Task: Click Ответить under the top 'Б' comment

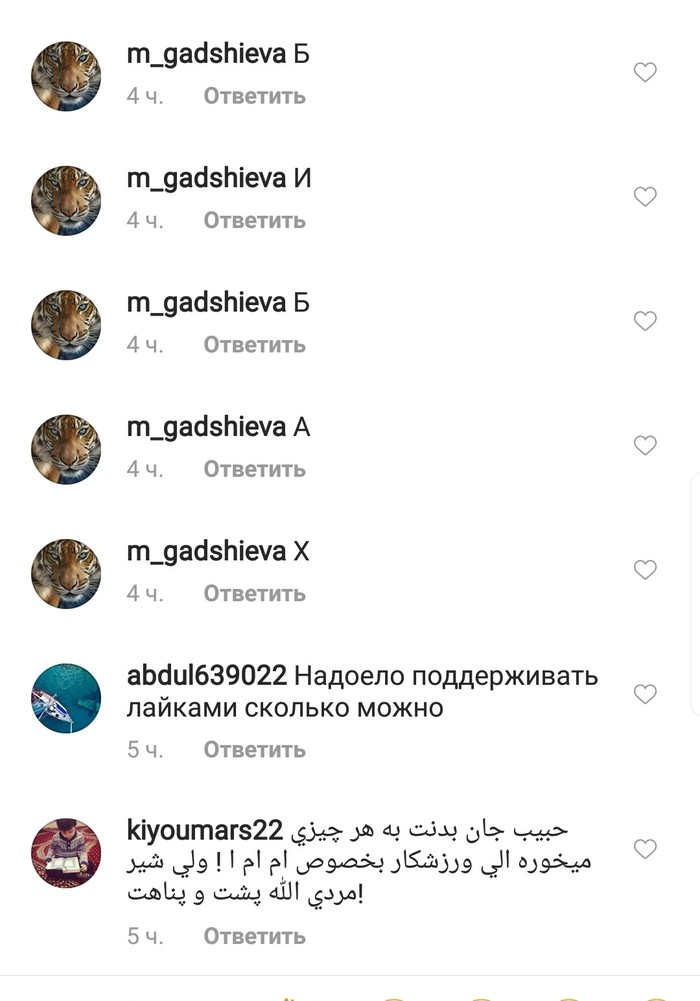Action: (x=255, y=96)
